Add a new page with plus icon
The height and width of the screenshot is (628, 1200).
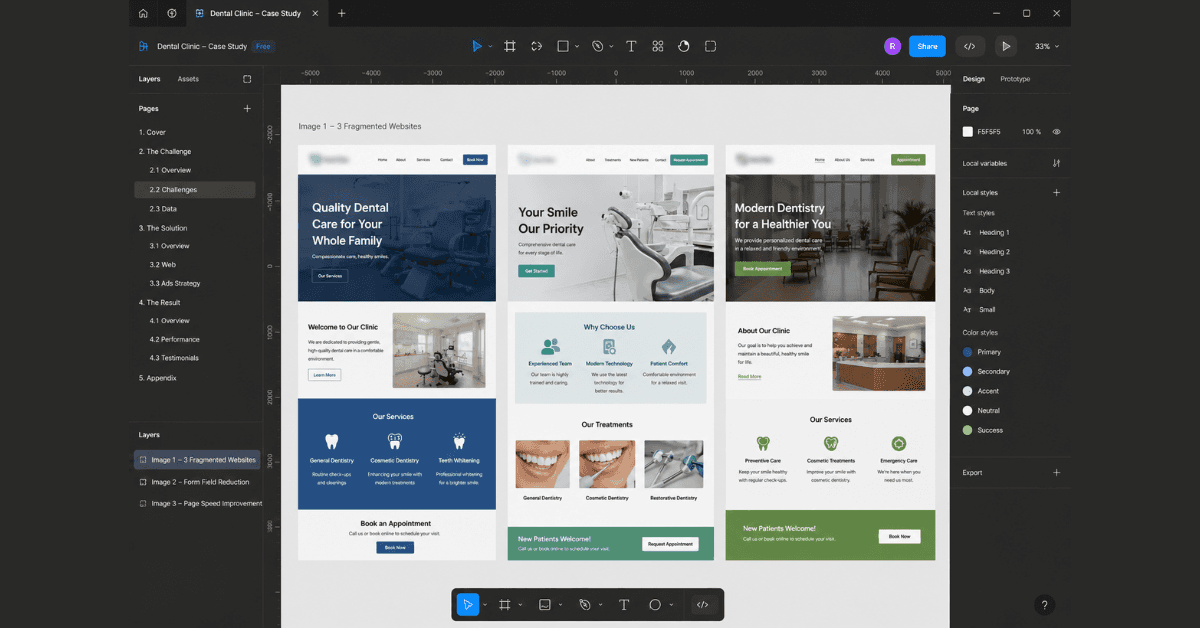point(247,108)
